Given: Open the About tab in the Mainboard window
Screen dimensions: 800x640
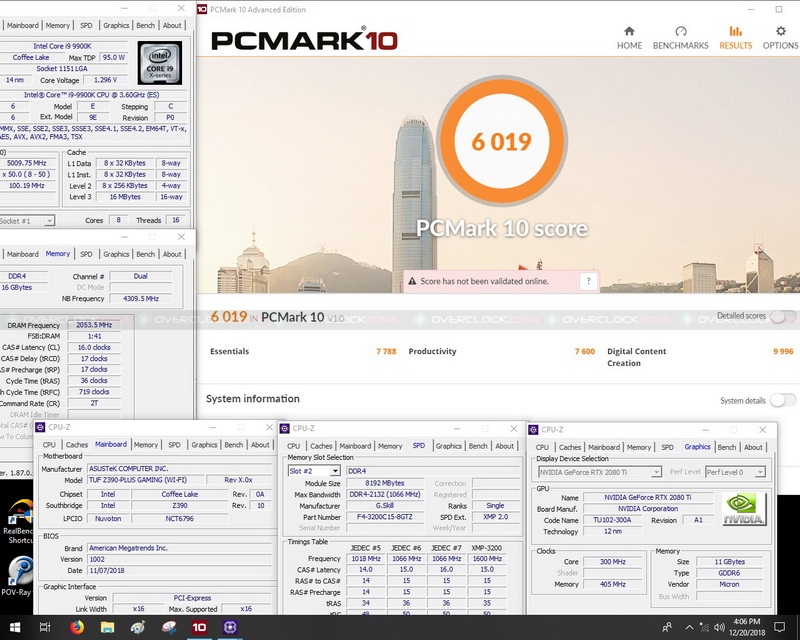Looking at the screenshot, I should 260,445.
